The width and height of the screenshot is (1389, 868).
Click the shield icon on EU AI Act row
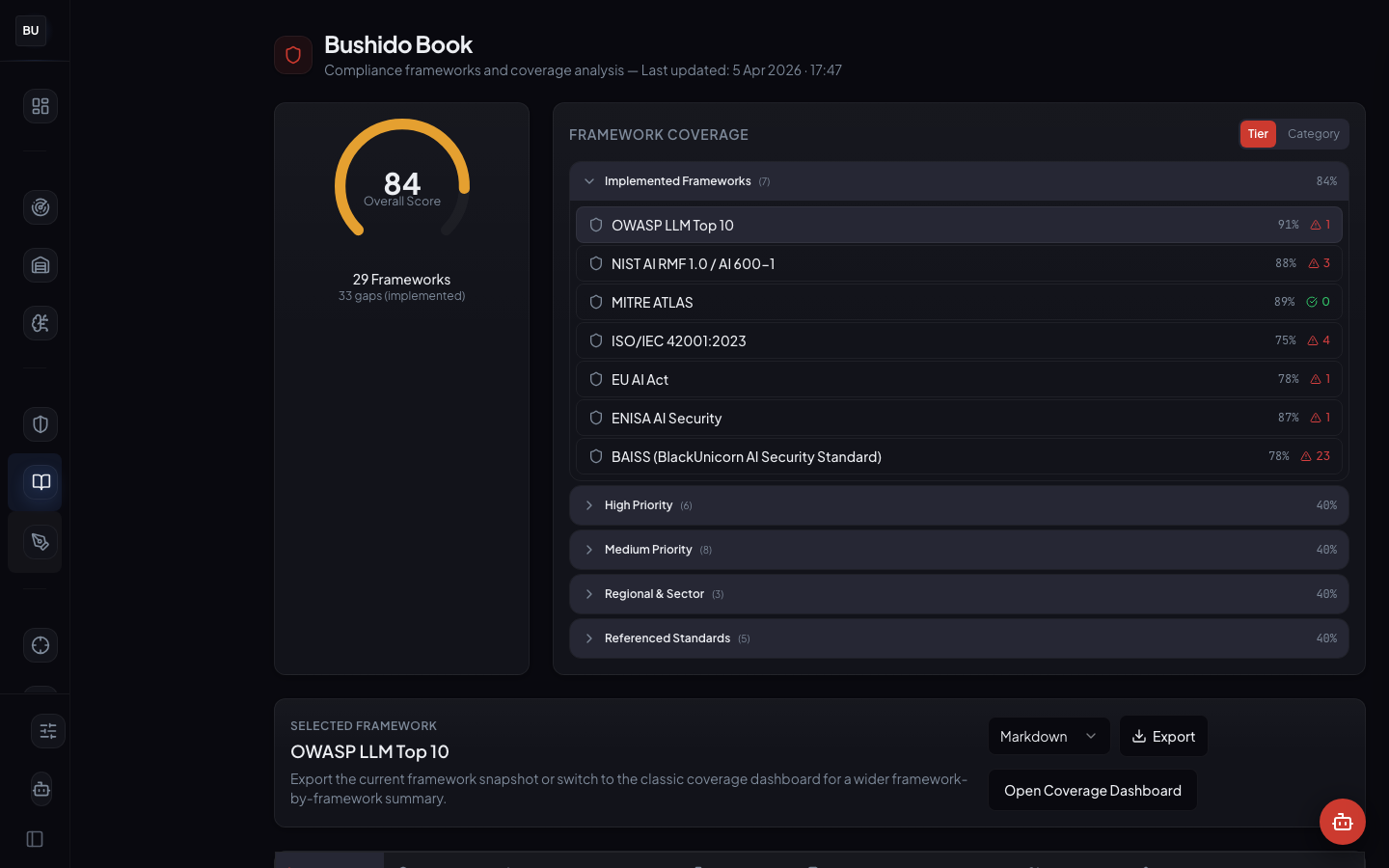click(x=596, y=379)
